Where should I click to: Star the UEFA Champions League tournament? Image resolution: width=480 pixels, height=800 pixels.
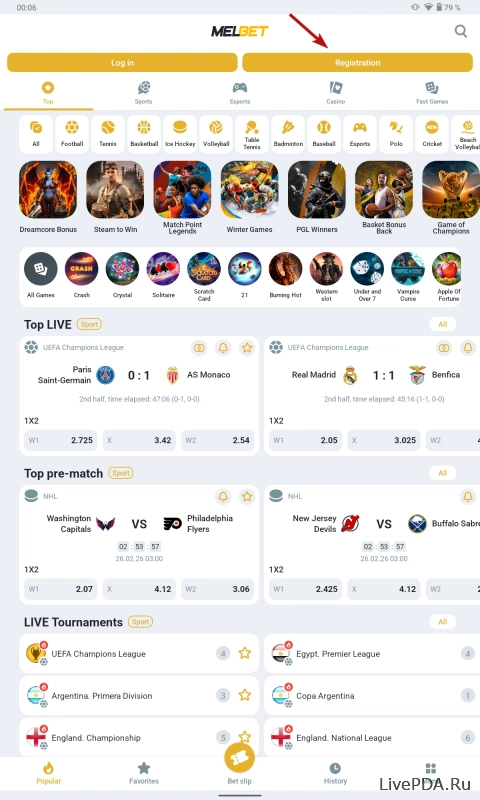pyautogui.click(x=245, y=653)
